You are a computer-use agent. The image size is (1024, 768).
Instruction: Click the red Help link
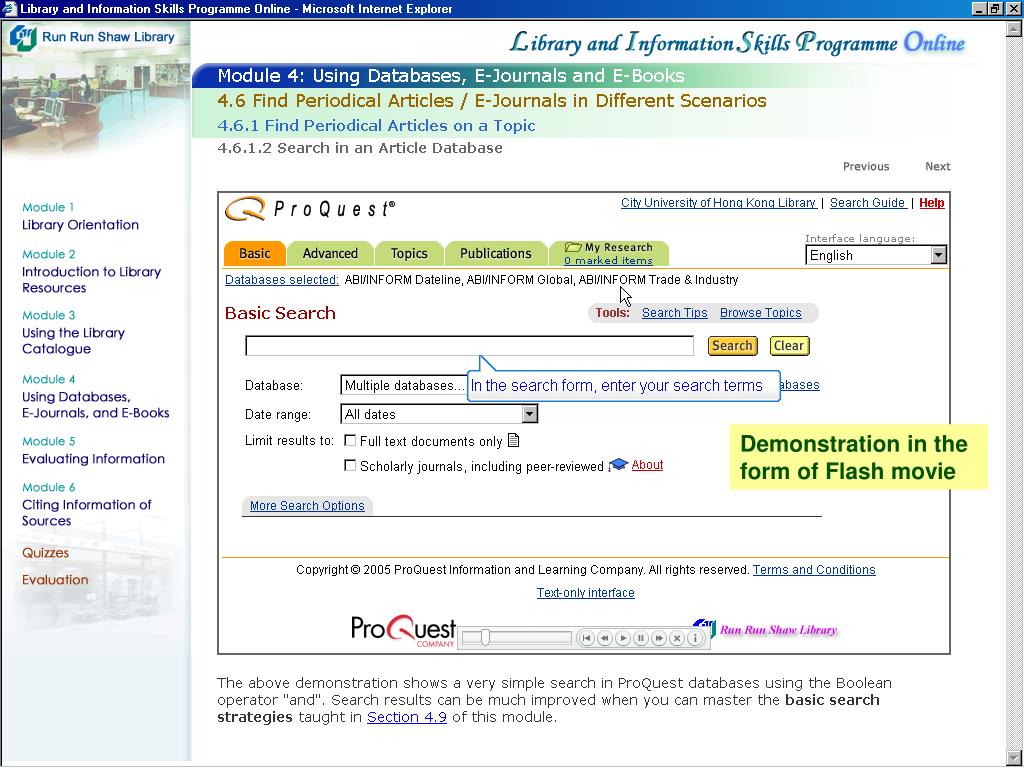tap(931, 203)
